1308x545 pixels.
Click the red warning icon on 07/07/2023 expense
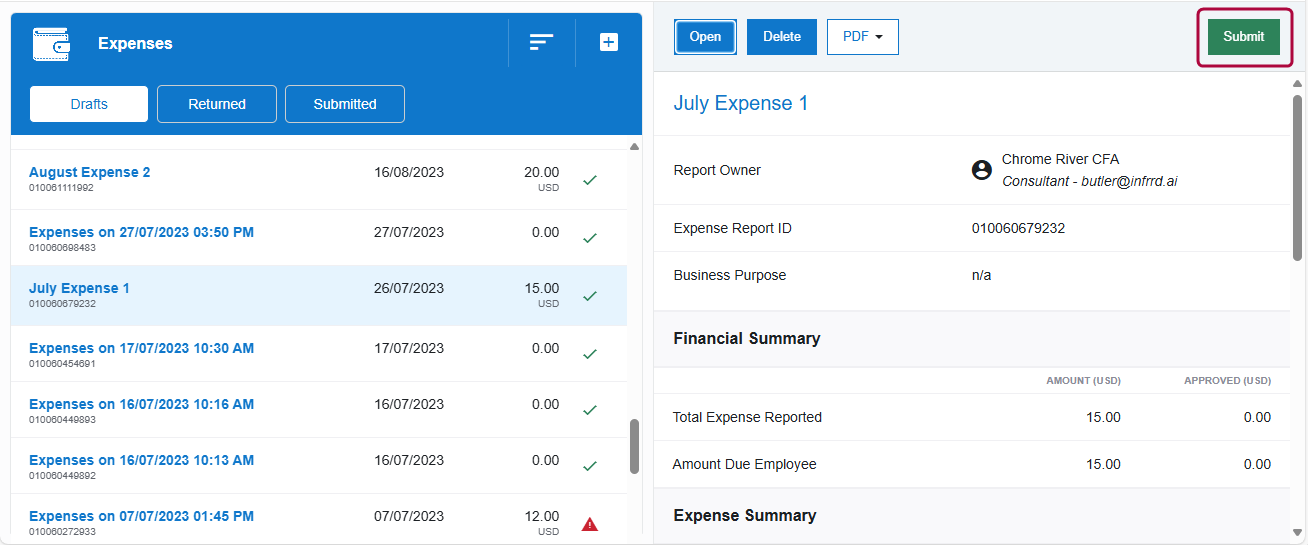(590, 524)
